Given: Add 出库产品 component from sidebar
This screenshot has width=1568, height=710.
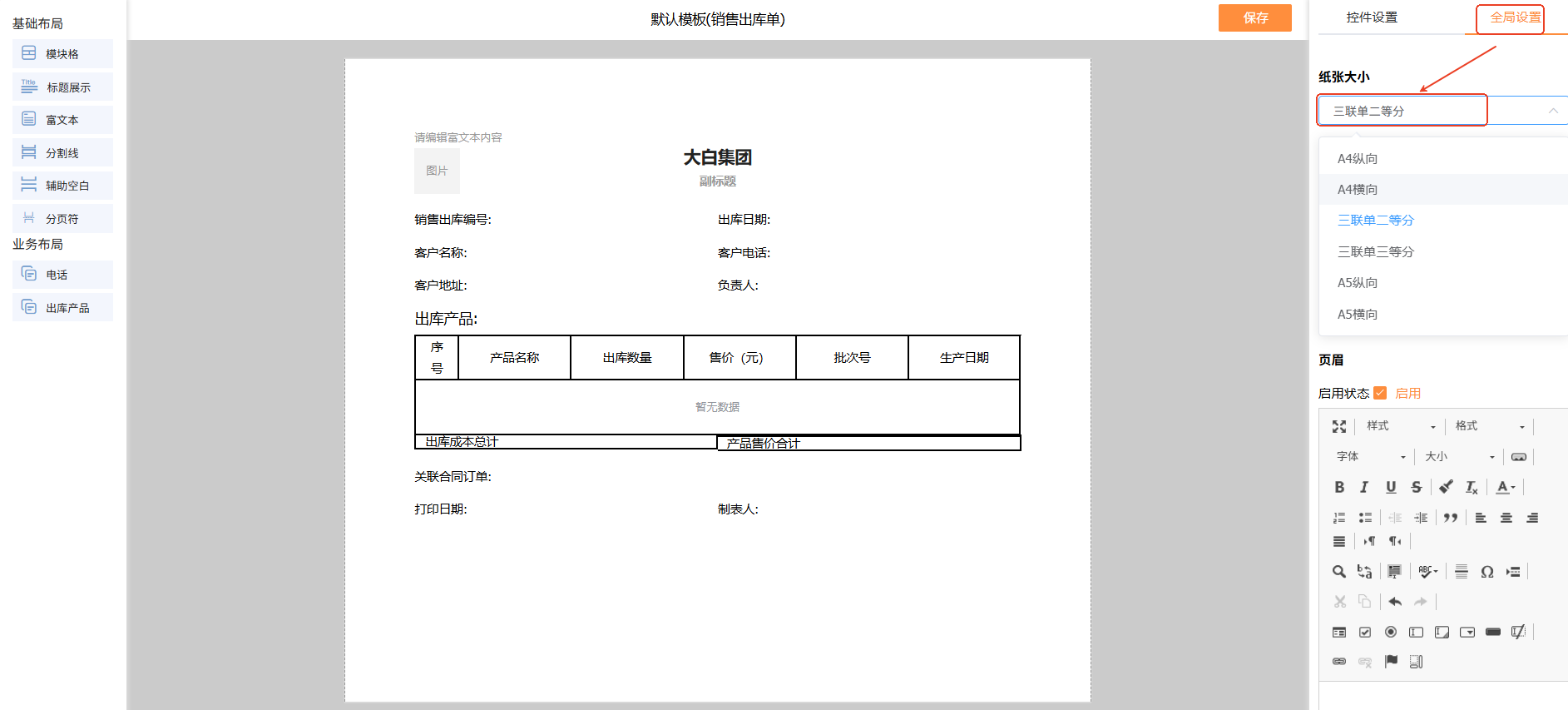Looking at the screenshot, I should (x=63, y=308).
